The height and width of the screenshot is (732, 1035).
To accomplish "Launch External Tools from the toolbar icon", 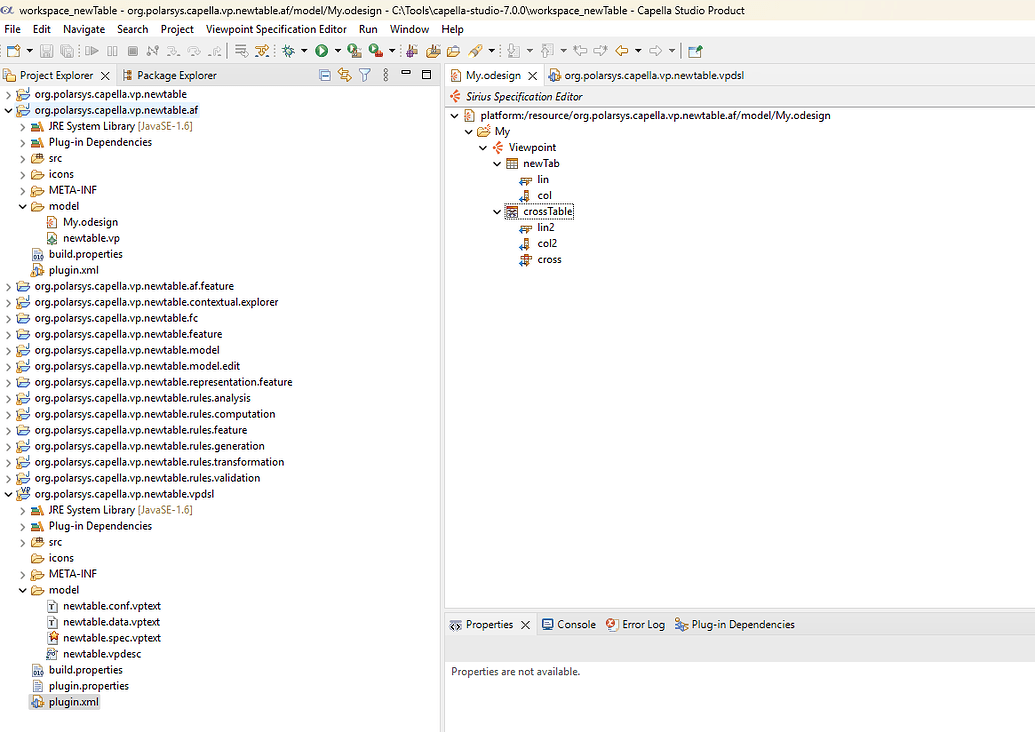I will [x=376, y=50].
